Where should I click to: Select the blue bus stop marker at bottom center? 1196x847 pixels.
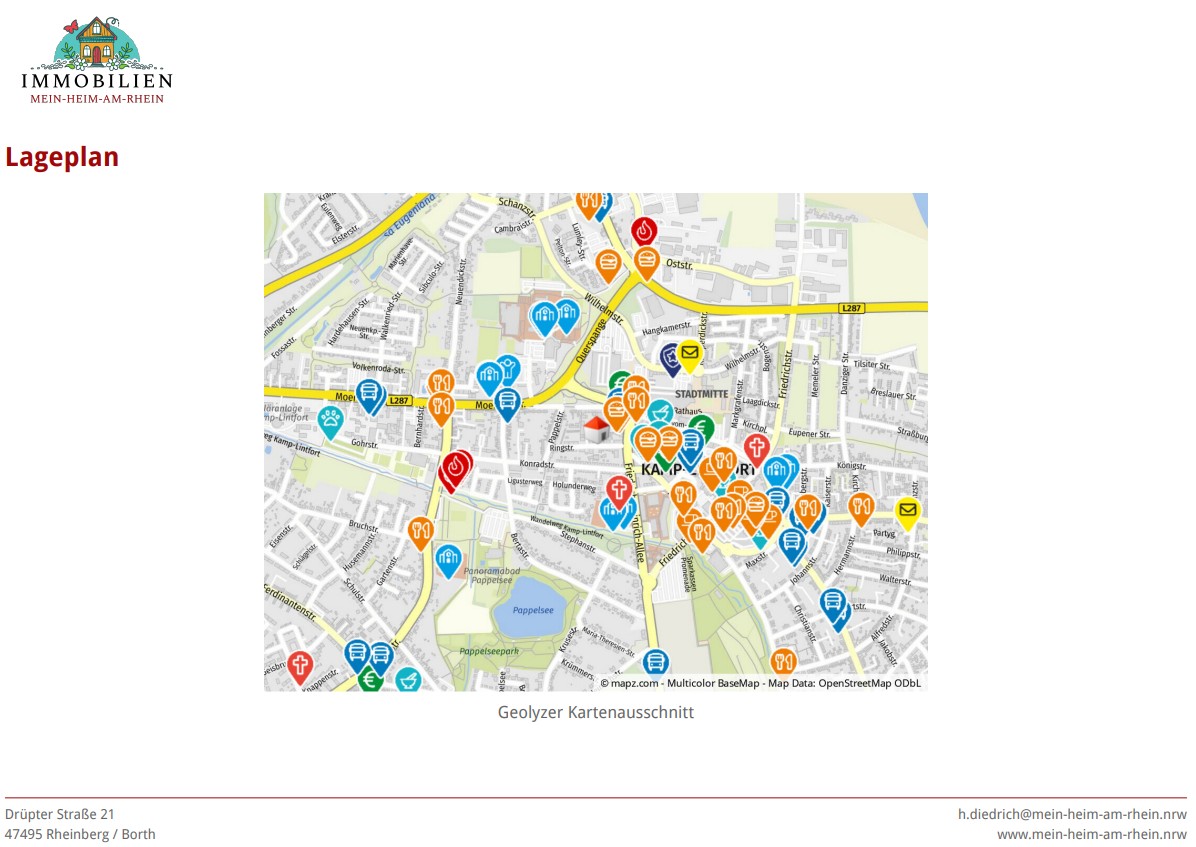[x=655, y=662]
